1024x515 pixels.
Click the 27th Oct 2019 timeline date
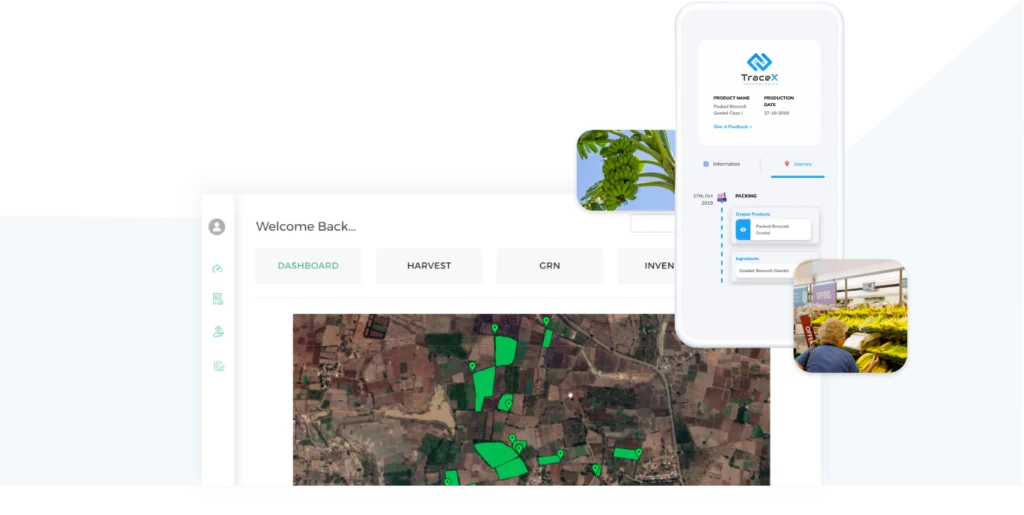click(703, 199)
